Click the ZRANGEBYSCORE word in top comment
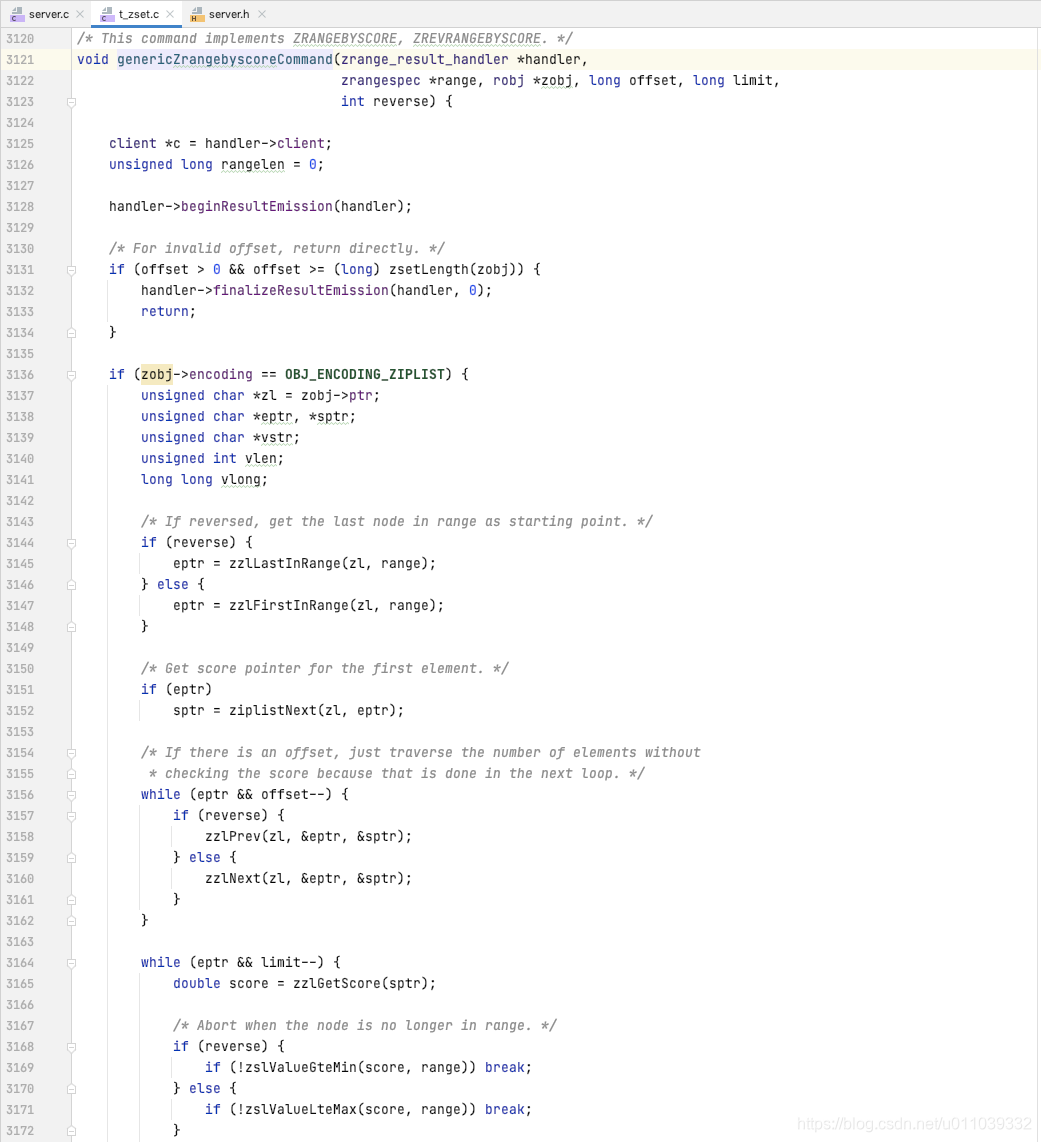The width and height of the screenshot is (1041, 1142). pyautogui.click(x=345, y=39)
